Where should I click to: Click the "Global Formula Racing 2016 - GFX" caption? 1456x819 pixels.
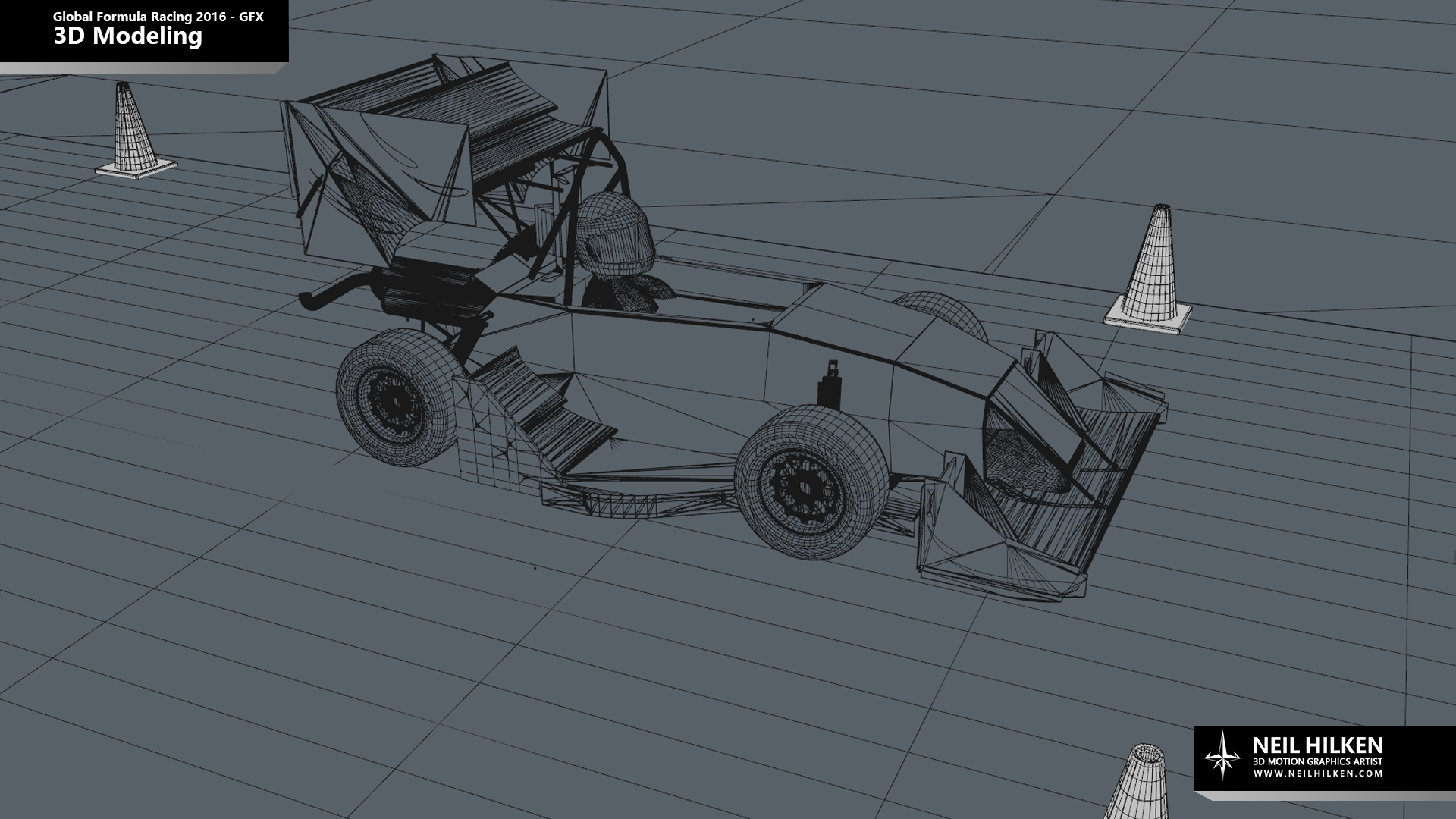[158, 16]
